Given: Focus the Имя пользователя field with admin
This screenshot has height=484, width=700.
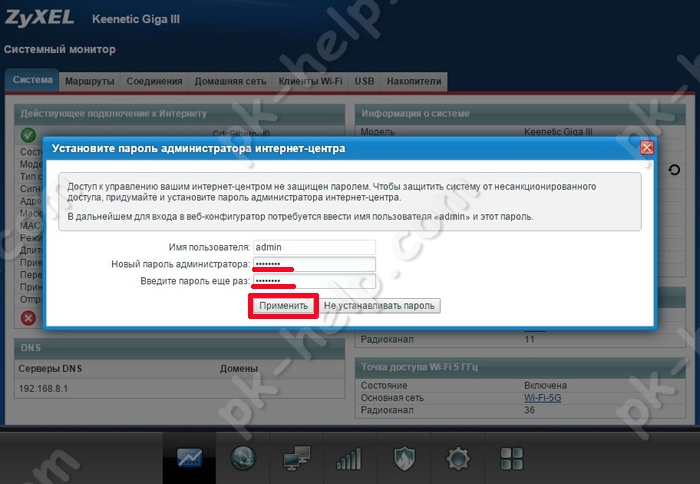Looking at the screenshot, I should 314,247.
